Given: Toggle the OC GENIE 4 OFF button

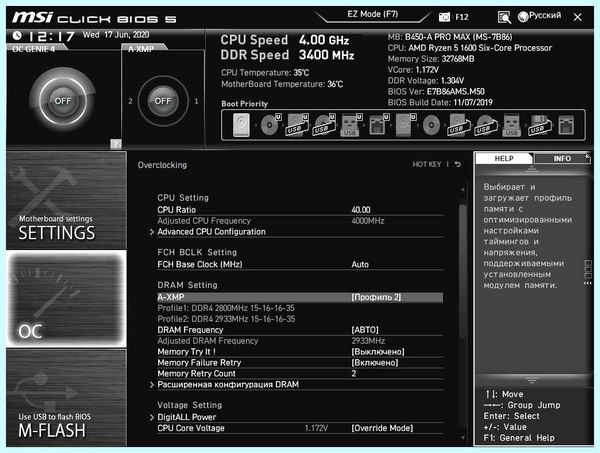Looking at the screenshot, I should tap(63, 101).
